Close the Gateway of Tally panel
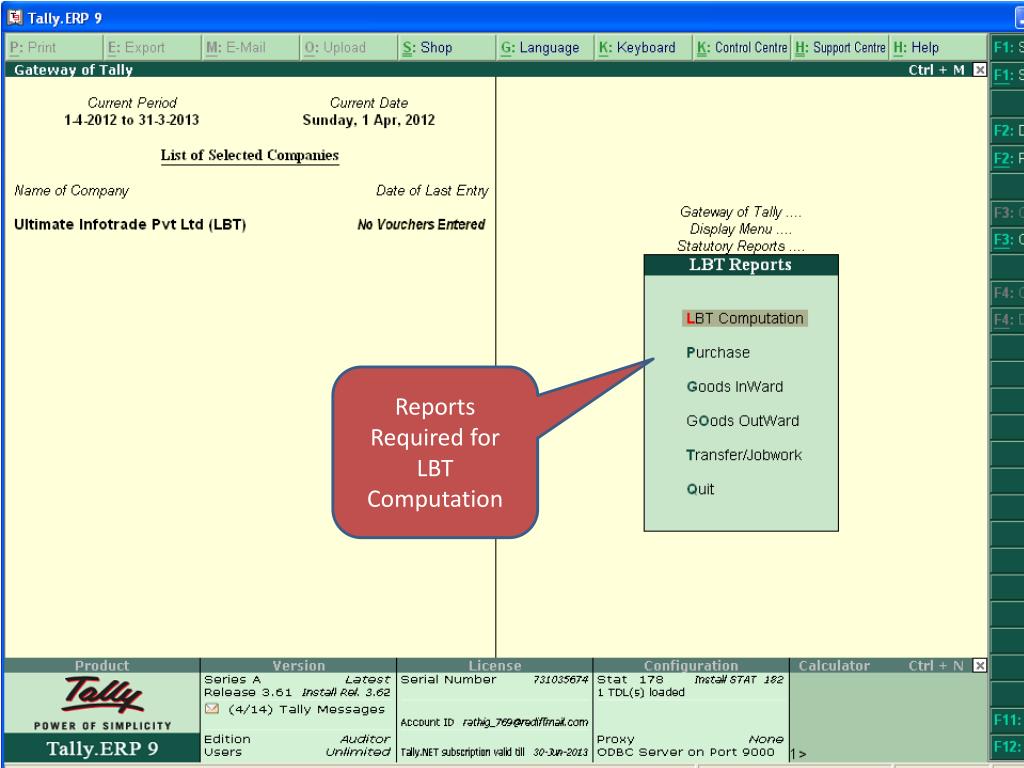The height and width of the screenshot is (768, 1024). pyautogui.click(x=980, y=70)
